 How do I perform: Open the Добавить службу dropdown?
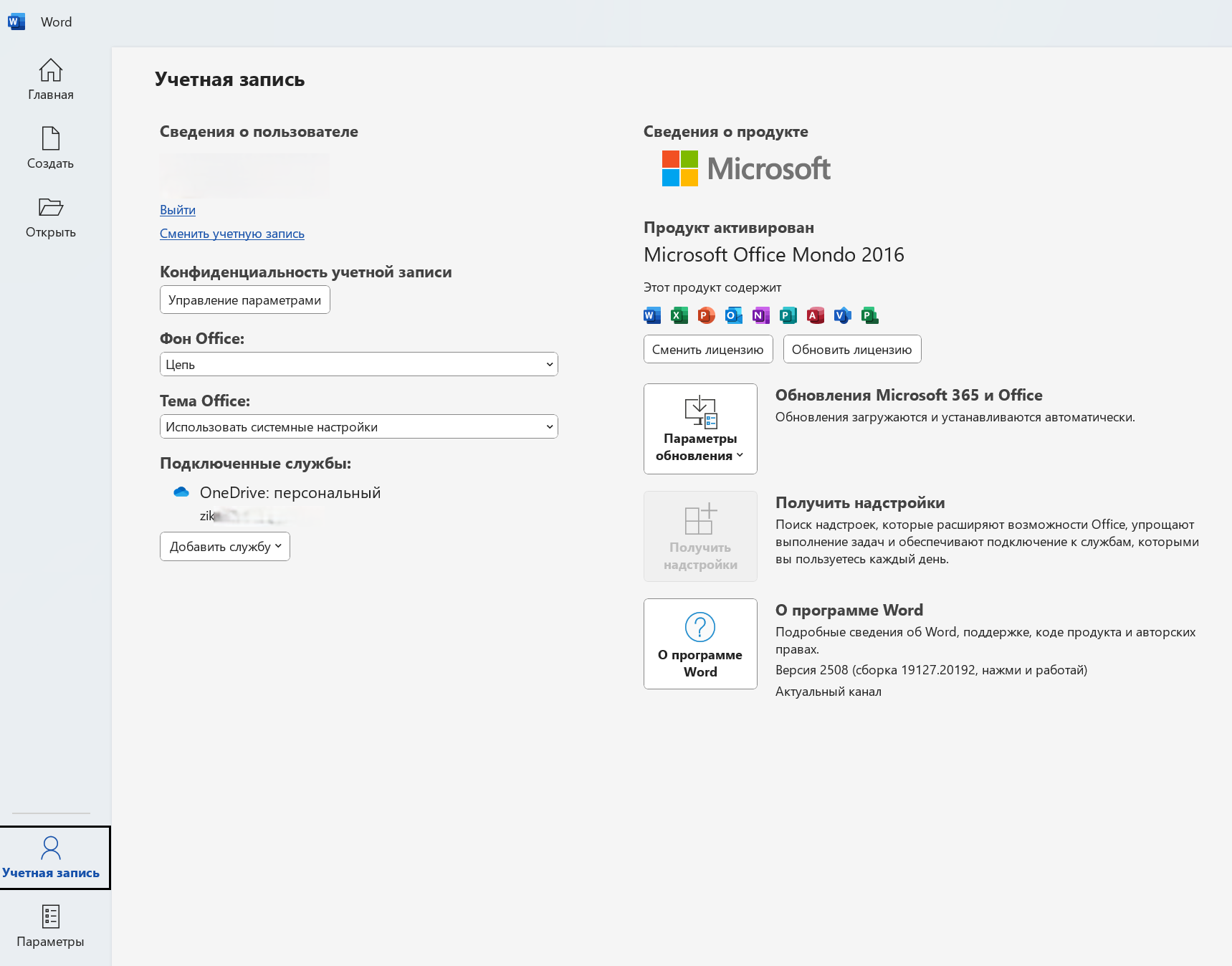(225, 547)
